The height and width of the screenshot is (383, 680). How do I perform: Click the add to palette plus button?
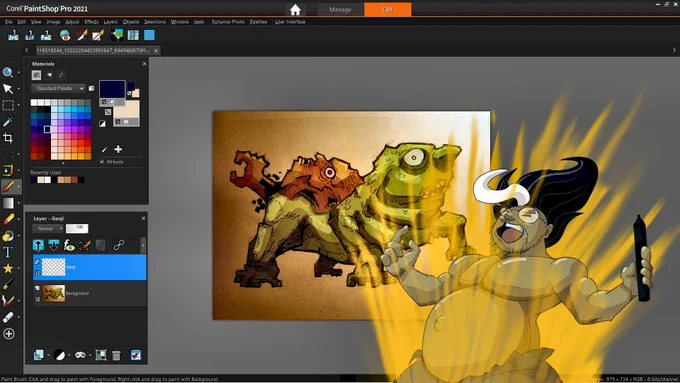click(x=118, y=149)
